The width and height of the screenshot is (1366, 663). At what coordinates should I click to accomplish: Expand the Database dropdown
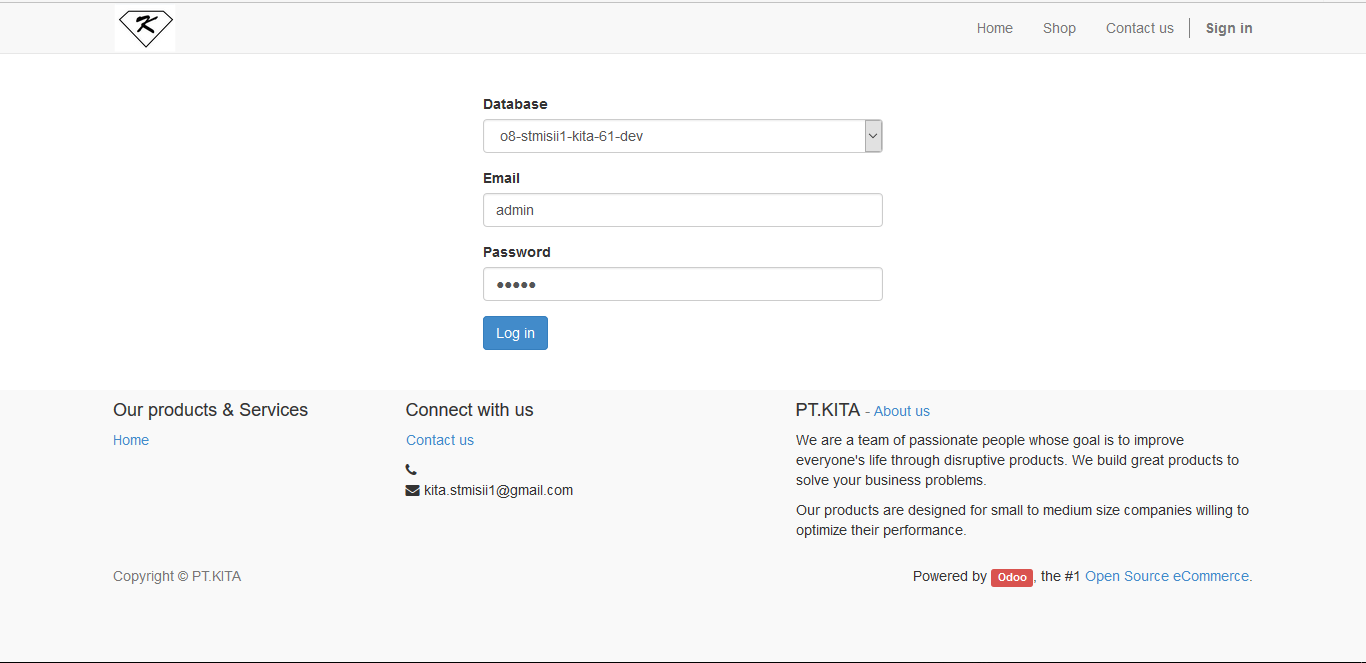873,136
